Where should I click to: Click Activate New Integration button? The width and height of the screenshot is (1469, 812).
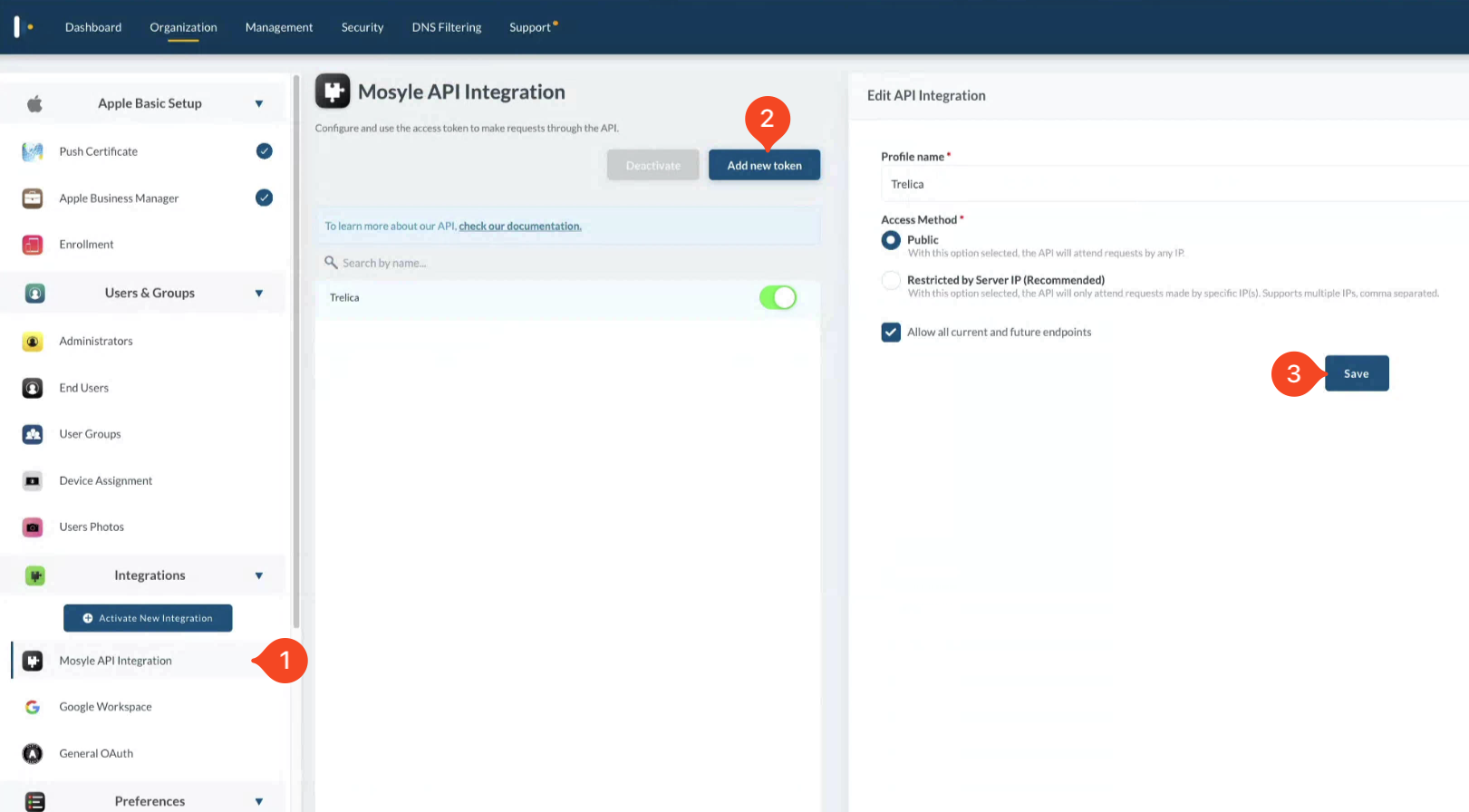coord(148,618)
